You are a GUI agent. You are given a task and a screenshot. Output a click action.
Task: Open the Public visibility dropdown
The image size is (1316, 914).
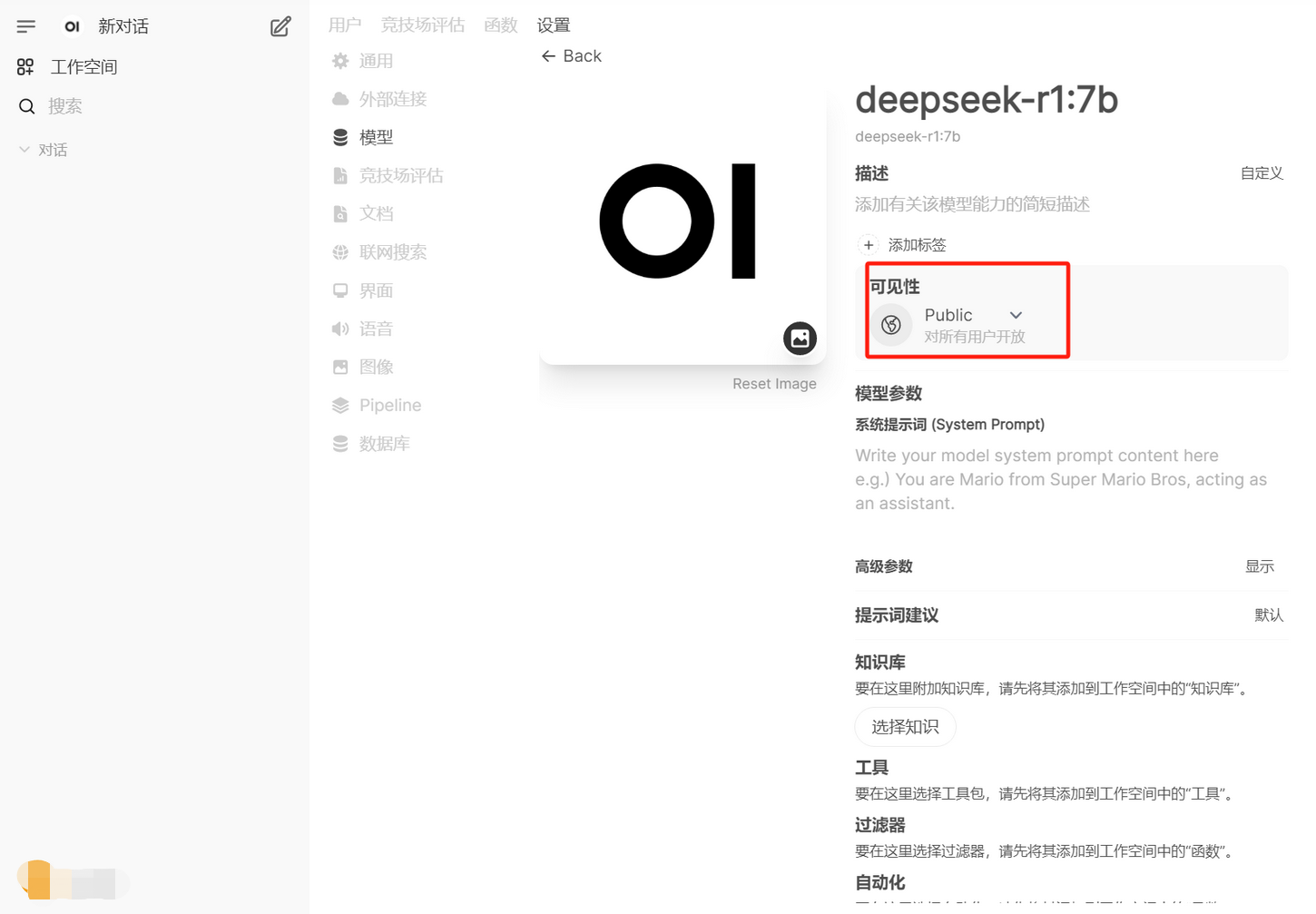coord(973,315)
